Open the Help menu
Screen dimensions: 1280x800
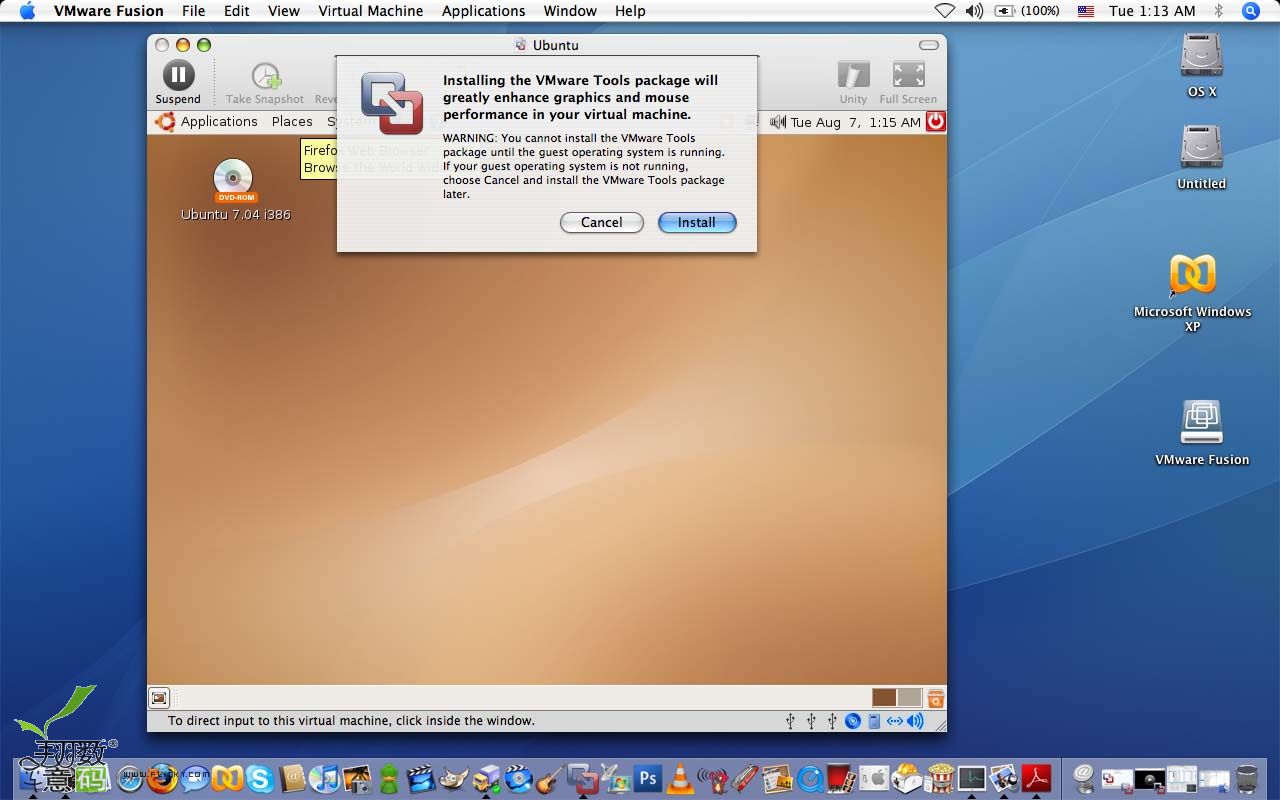(x=630, y=11)
